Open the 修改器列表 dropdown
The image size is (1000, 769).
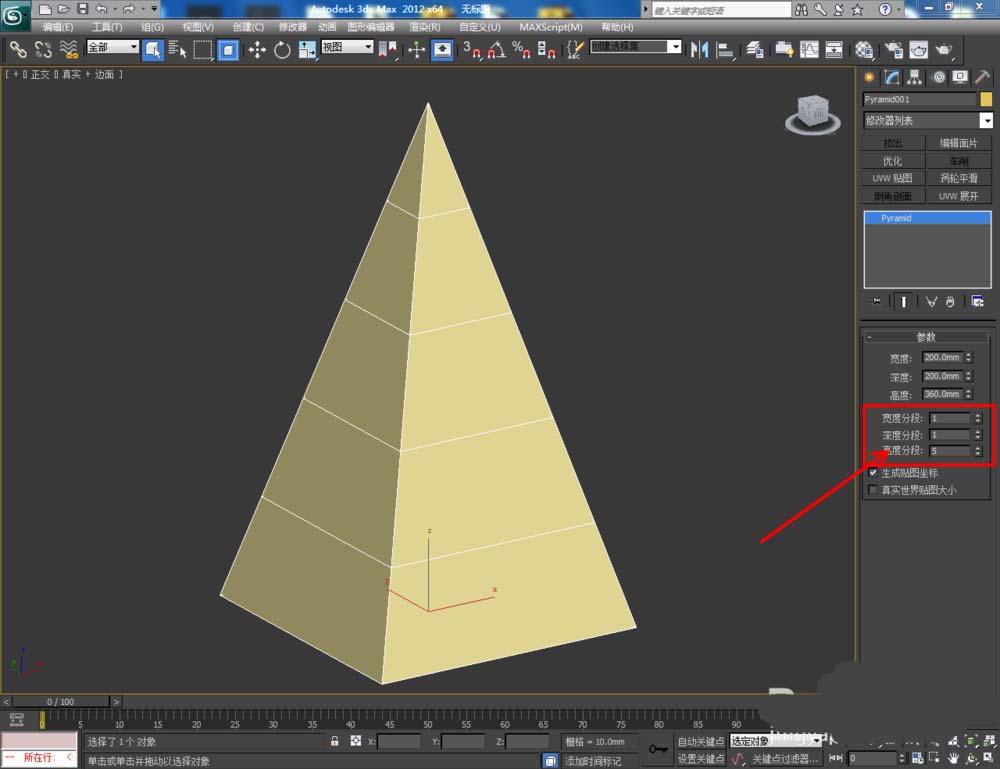click(927, 121)
